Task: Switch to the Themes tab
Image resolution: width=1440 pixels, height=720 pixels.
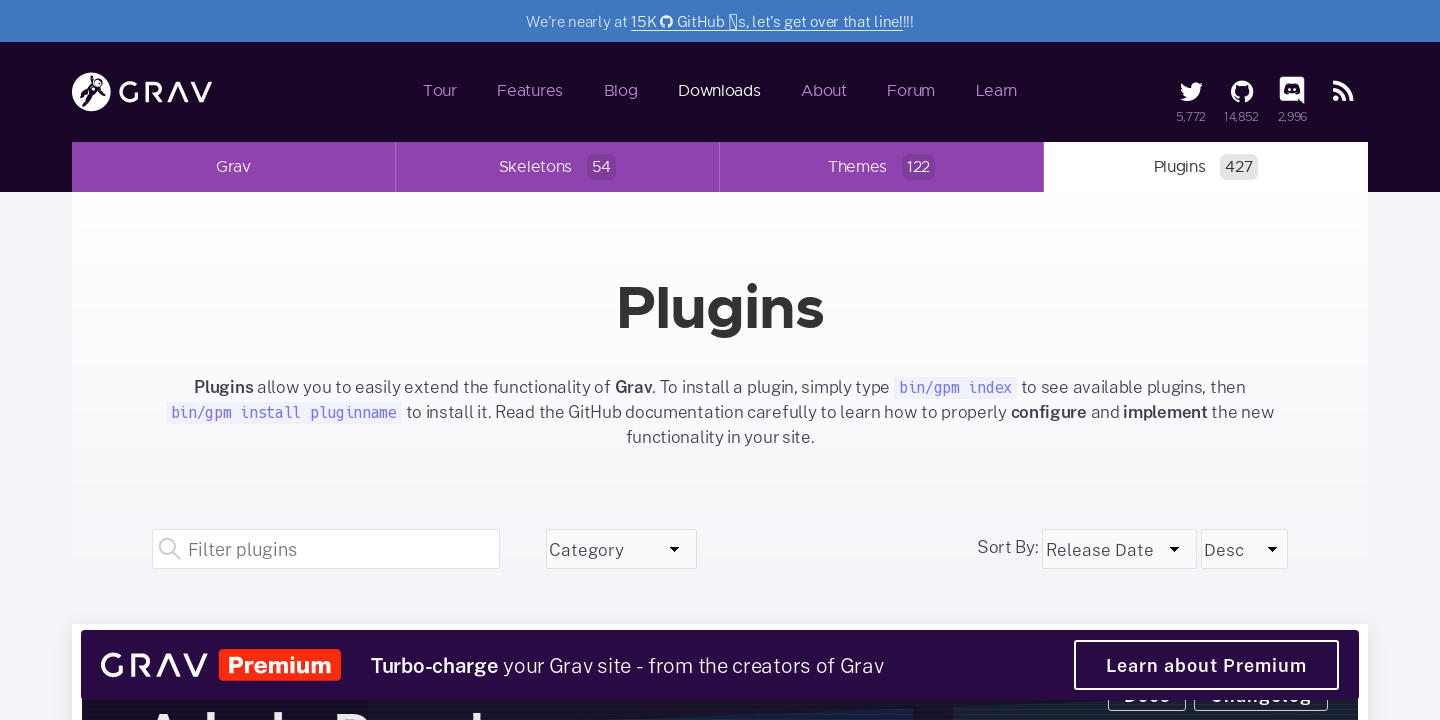Action: point(881,167)
